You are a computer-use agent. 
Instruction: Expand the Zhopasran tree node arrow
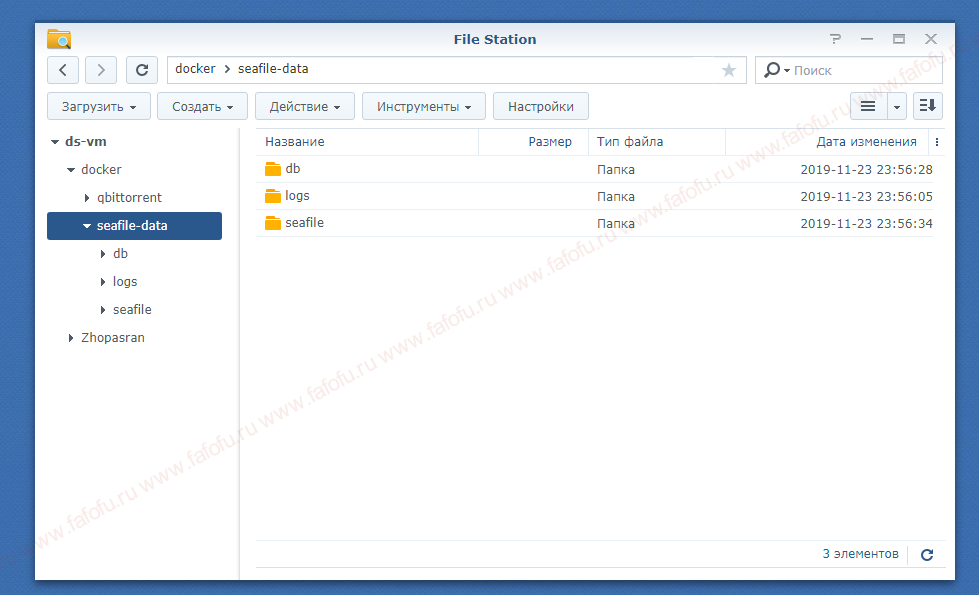point(71,338)
